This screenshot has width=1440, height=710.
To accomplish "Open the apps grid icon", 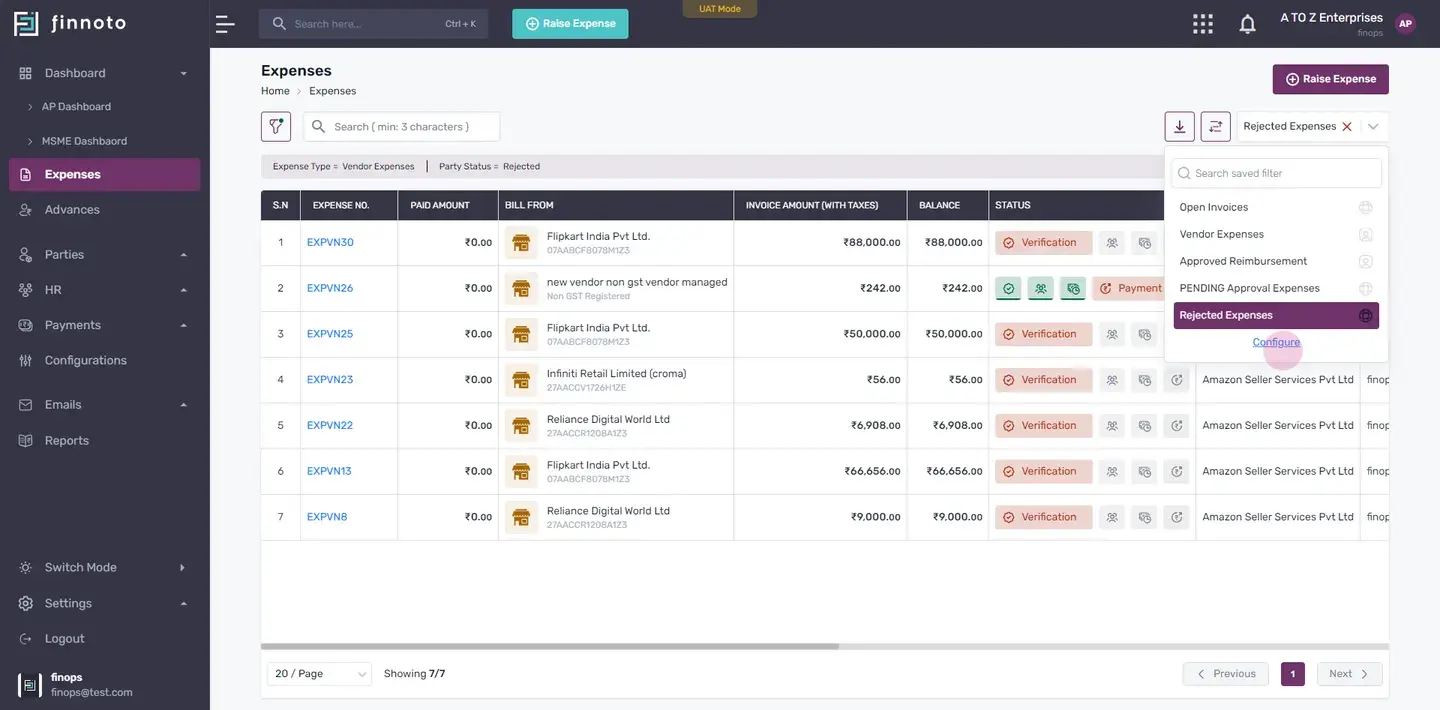I will [1203, 24].
